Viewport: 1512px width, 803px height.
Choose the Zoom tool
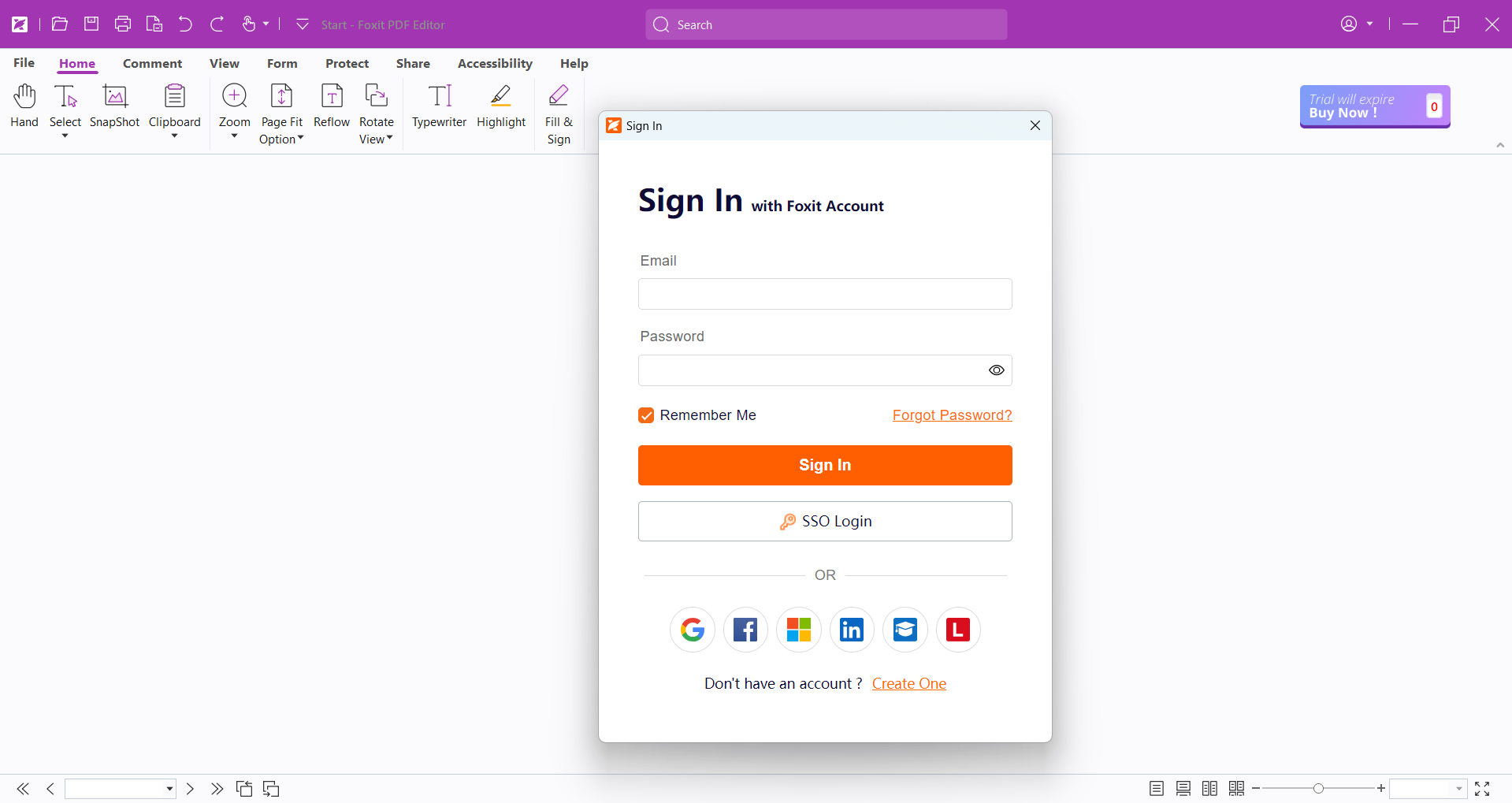(x=235, y=106)
